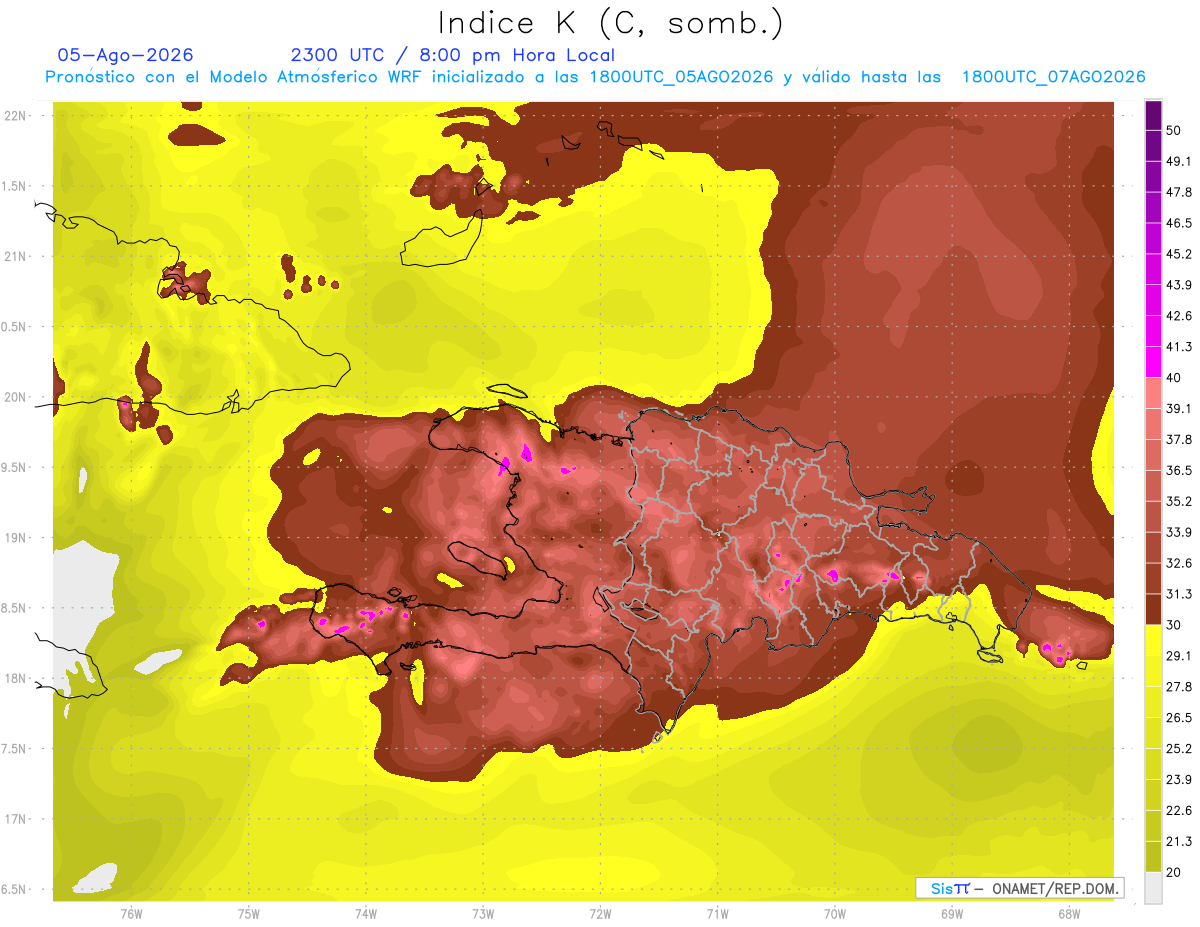Click the '68W' longitude axis label
This screenshot has width=1200, height=927.
(x=1069, y=914)
